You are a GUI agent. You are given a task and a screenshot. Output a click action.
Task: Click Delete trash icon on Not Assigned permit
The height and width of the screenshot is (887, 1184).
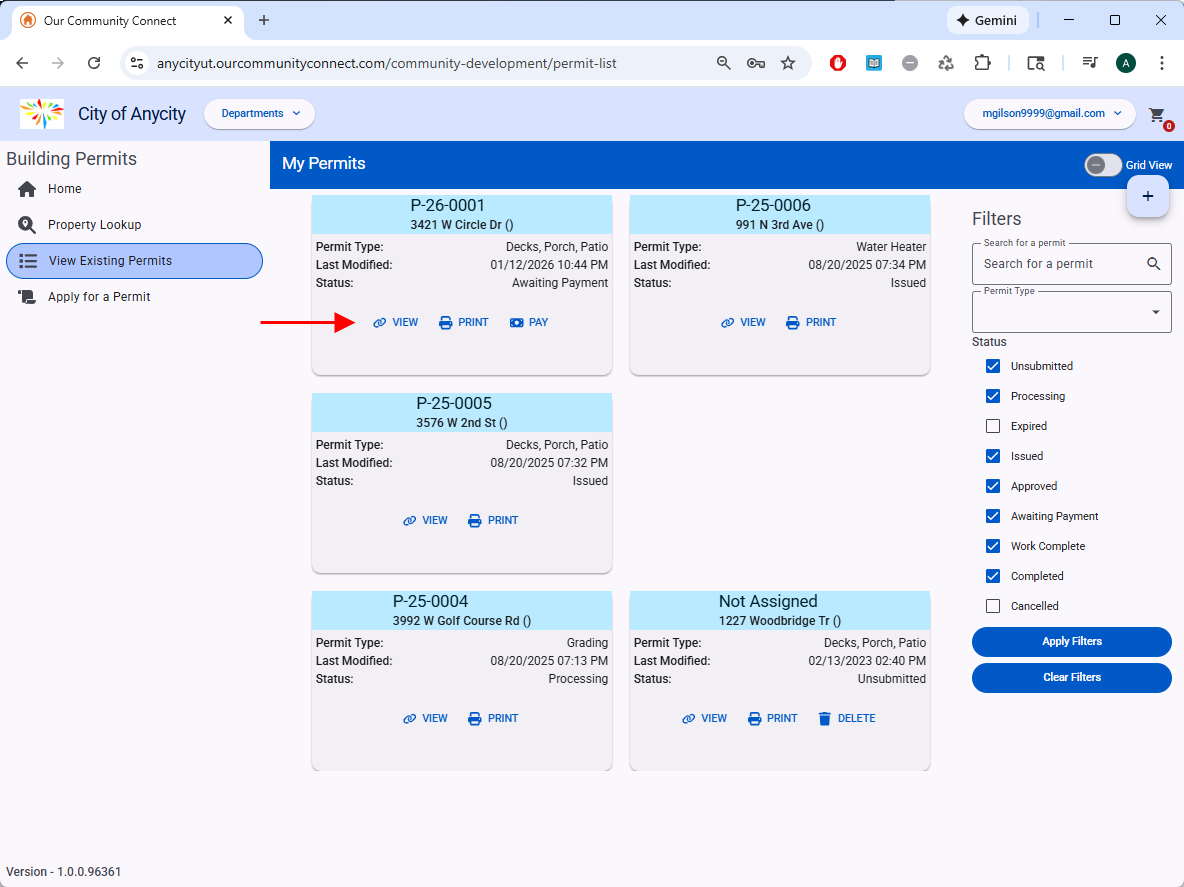(x=824, y=719)
